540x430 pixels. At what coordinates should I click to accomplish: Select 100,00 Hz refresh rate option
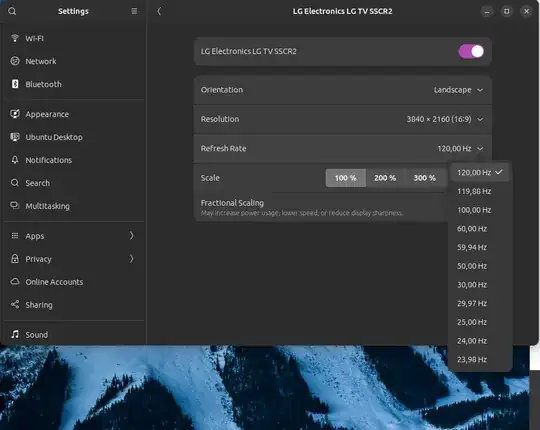(480, 210)
